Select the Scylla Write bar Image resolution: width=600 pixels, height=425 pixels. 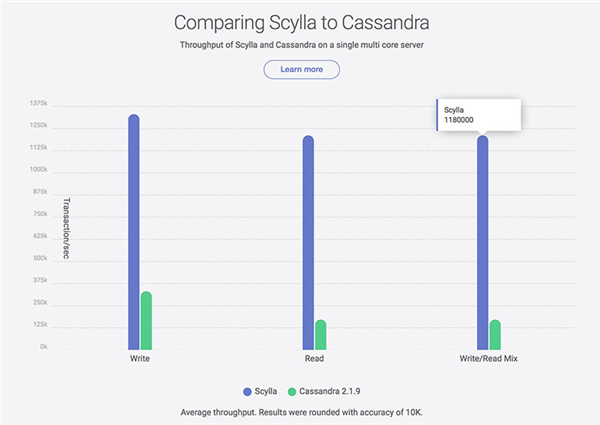133,232
